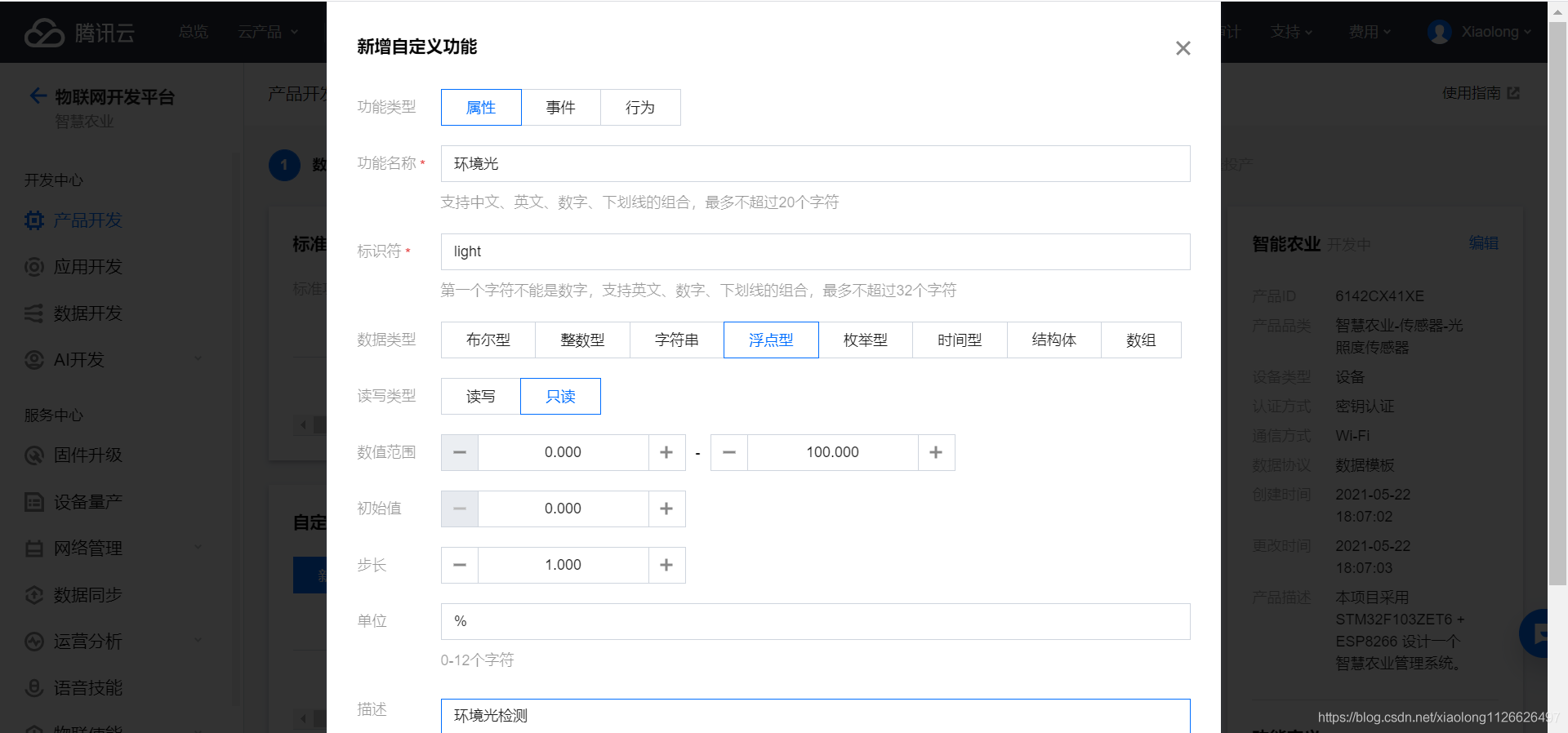Select 读写 read-write type
The width and height of the screenshot is (1568, 733).
click(481, 397)
